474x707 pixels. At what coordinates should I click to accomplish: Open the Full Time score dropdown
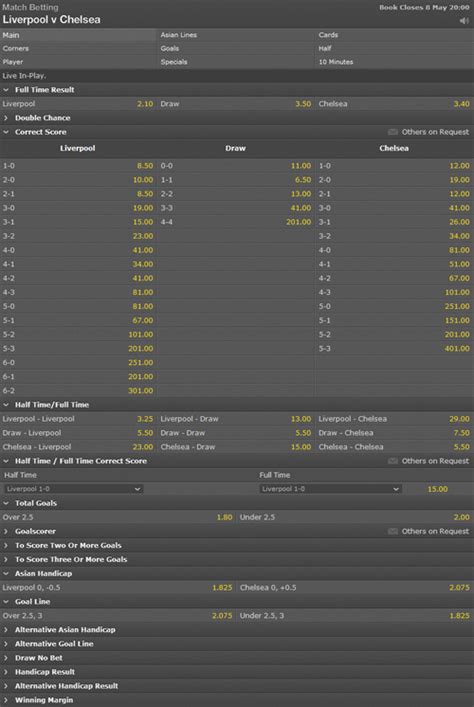[330, 489]
